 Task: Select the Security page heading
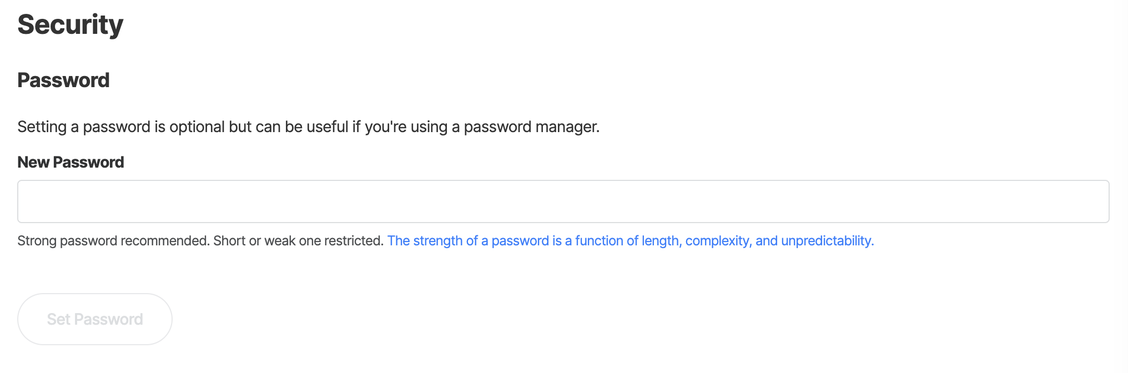pyautogui.click(x=70, y=24)
